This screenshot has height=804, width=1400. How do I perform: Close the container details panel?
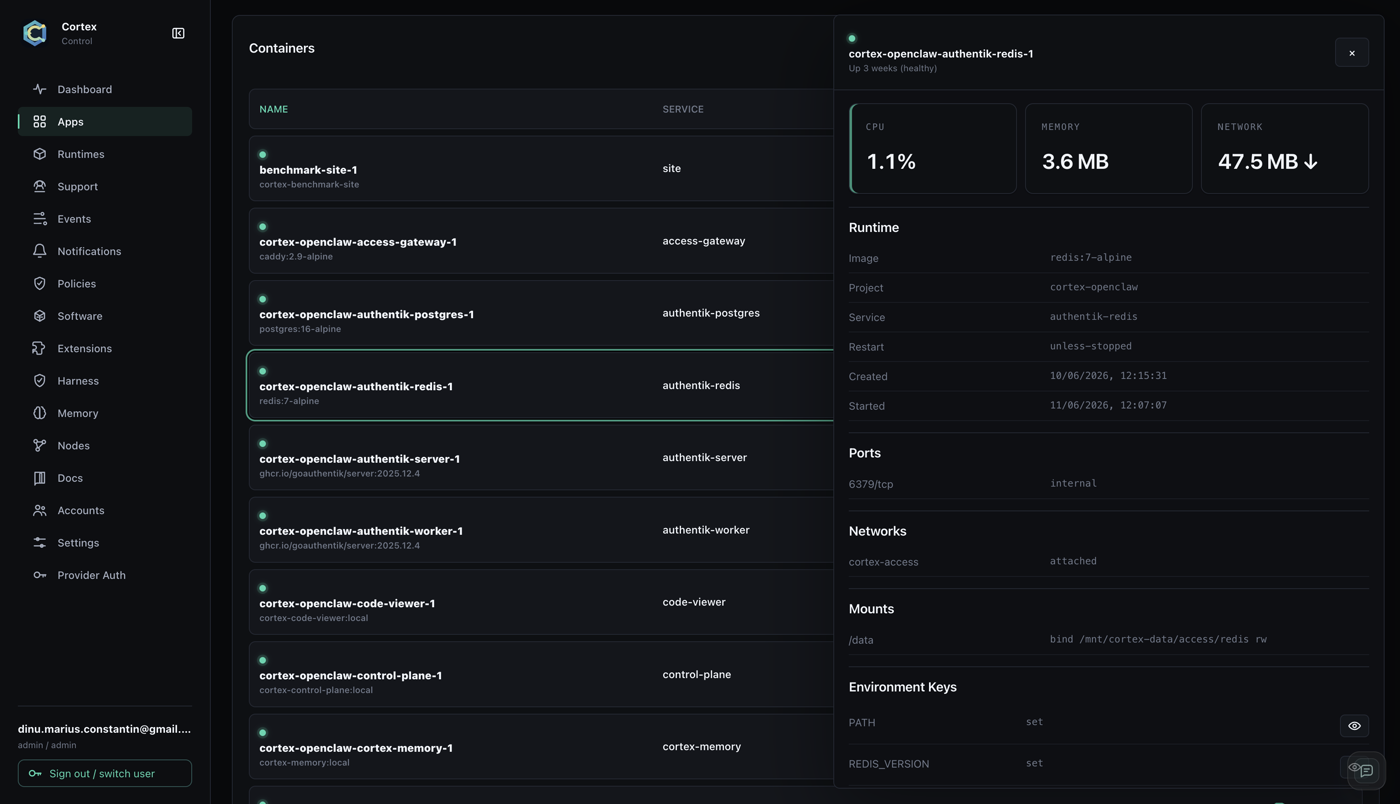pos(1352,53)
